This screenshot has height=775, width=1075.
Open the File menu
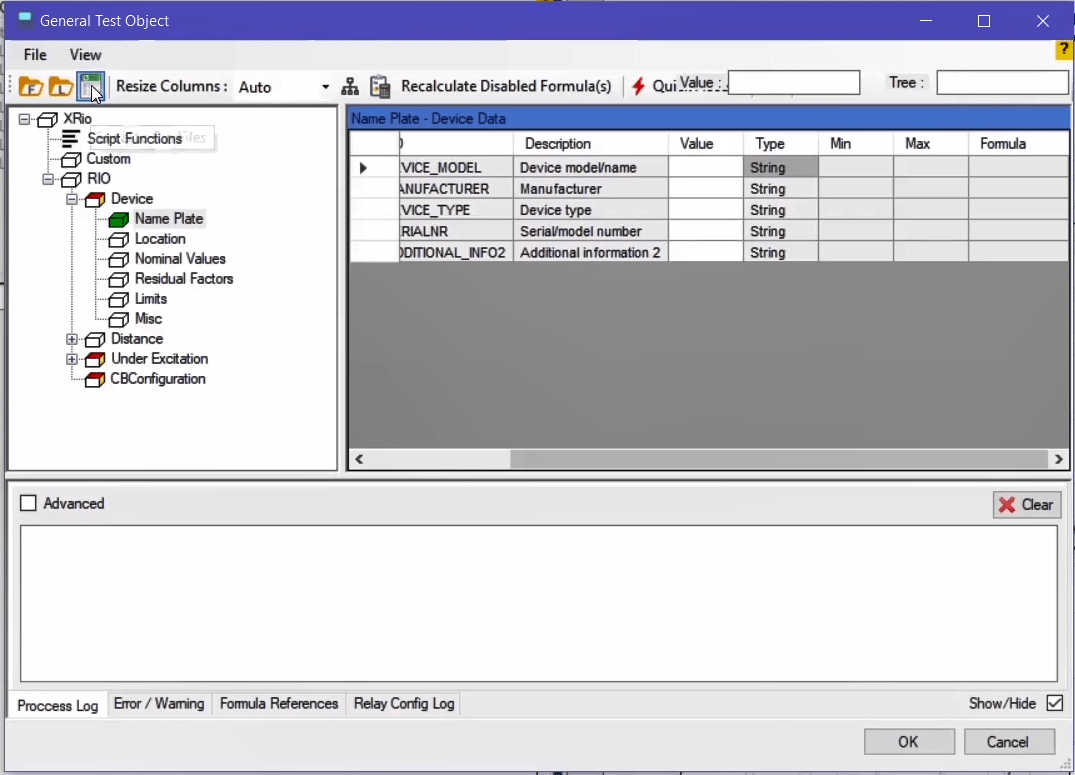[35, 55]
